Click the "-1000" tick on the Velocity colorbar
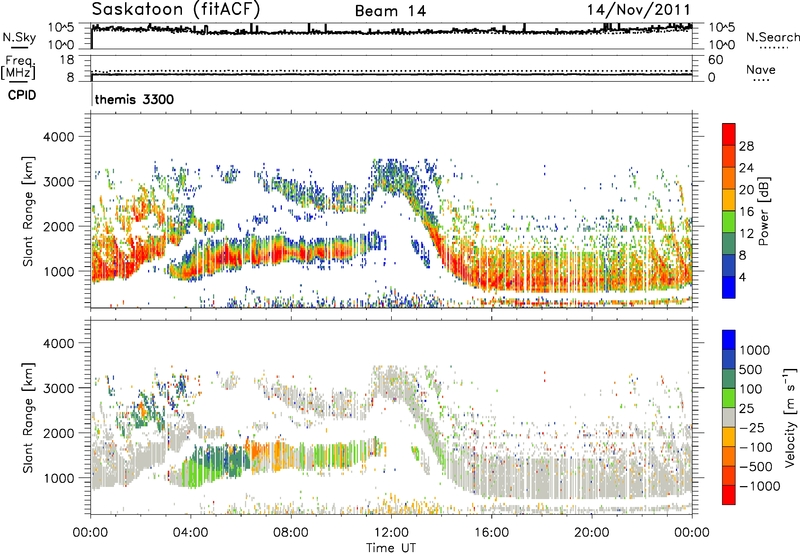800x554 pixels. 760,486
